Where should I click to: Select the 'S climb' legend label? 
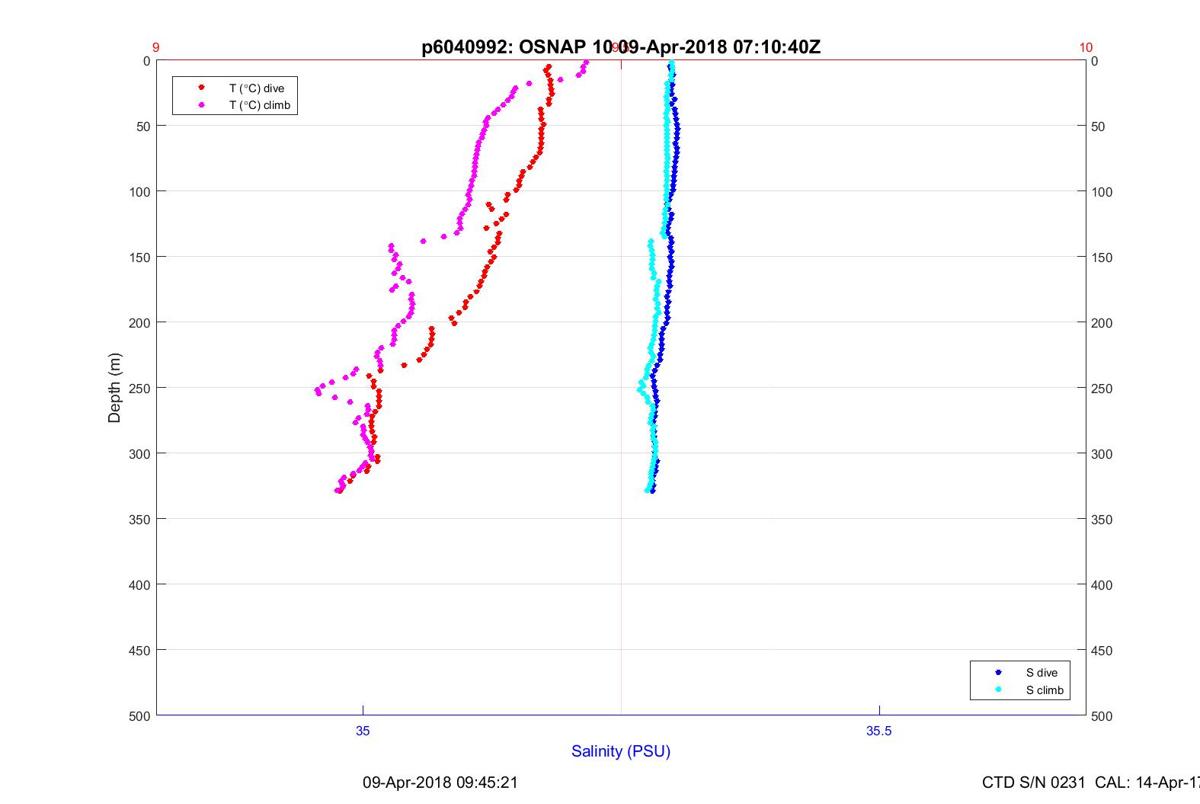pyautogui.click(x=1045, y=690)
